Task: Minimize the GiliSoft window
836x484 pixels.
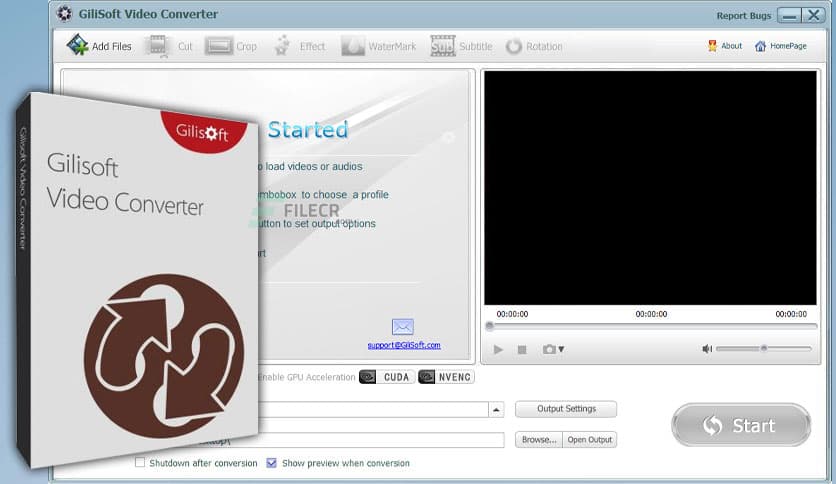Action: (x=789, y=15)
